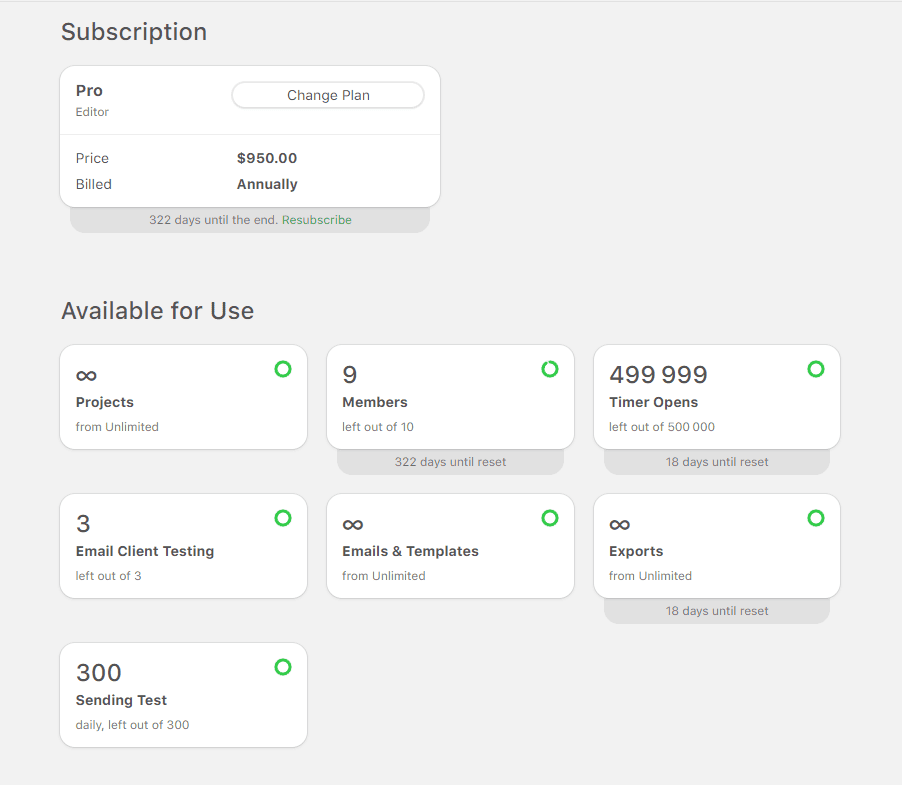The width and height of the screenshot is (902, 785).
Task: Click the Sending Test card
Action: point(183,694)
